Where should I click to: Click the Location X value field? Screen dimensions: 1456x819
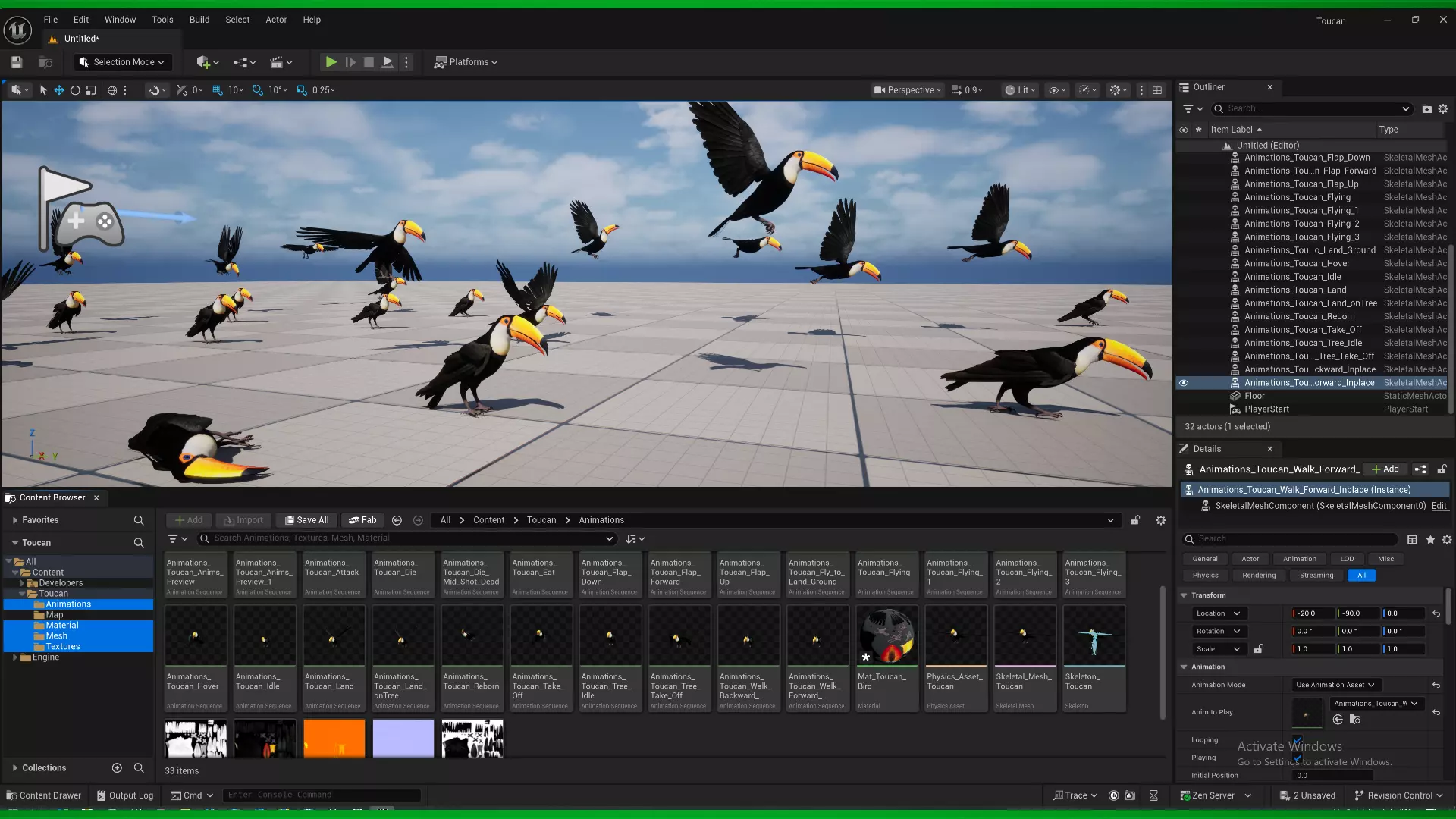coord(1313,613)
